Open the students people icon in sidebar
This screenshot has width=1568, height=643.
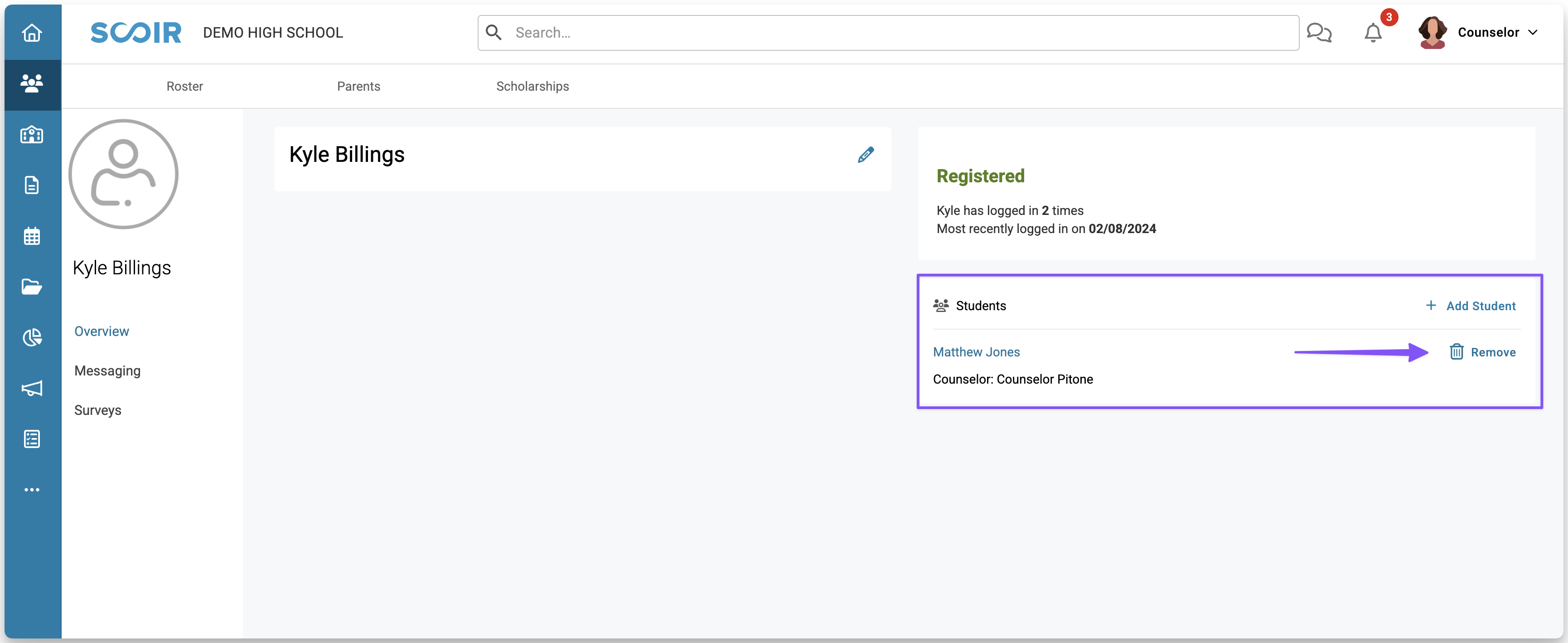(x=32, y=83)
